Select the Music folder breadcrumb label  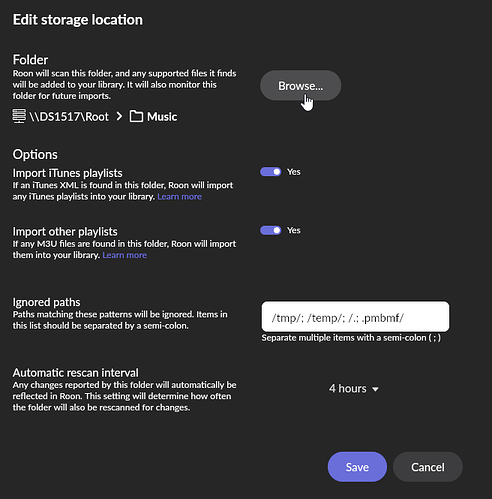pyautogui.click(x=162, y=117)
